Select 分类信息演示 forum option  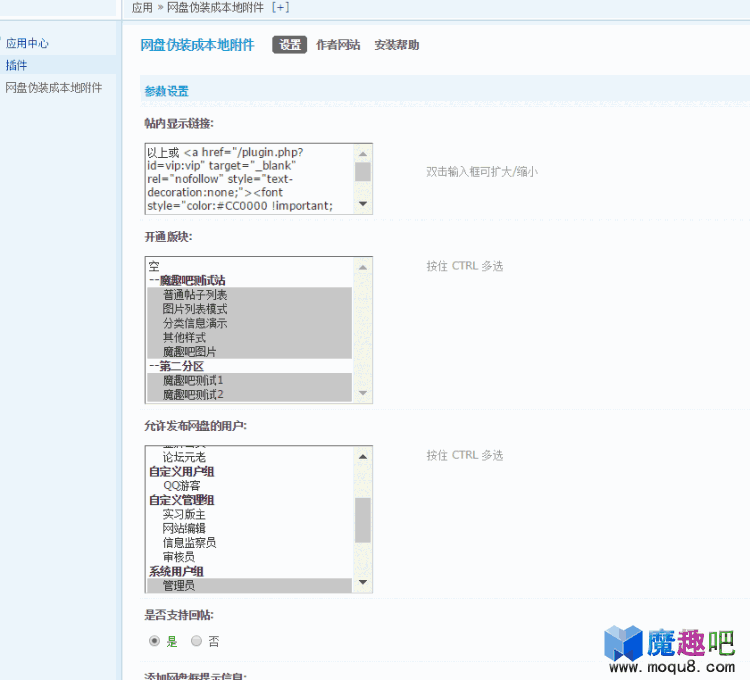pos(249,323)
